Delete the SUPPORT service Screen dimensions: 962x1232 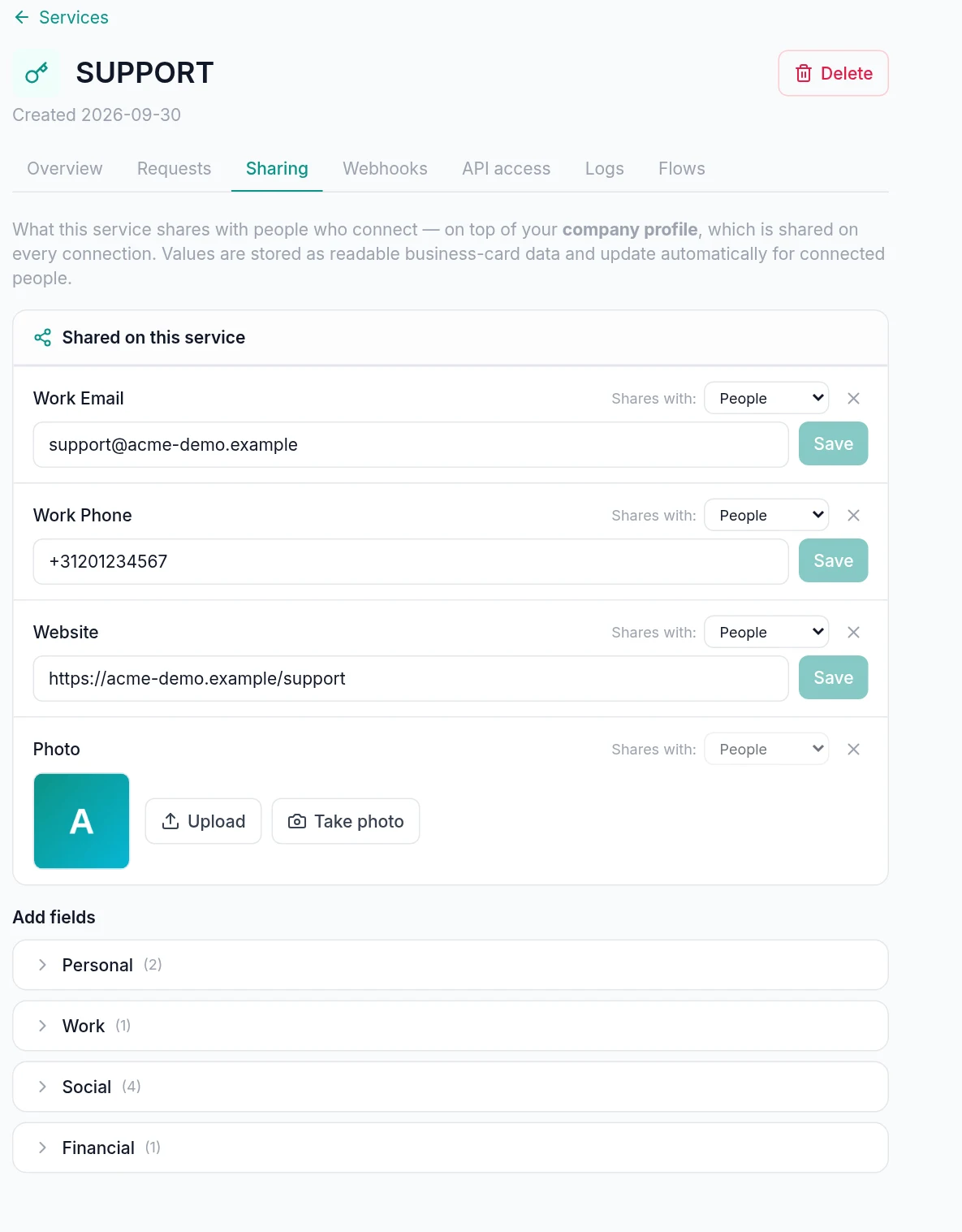833,73
